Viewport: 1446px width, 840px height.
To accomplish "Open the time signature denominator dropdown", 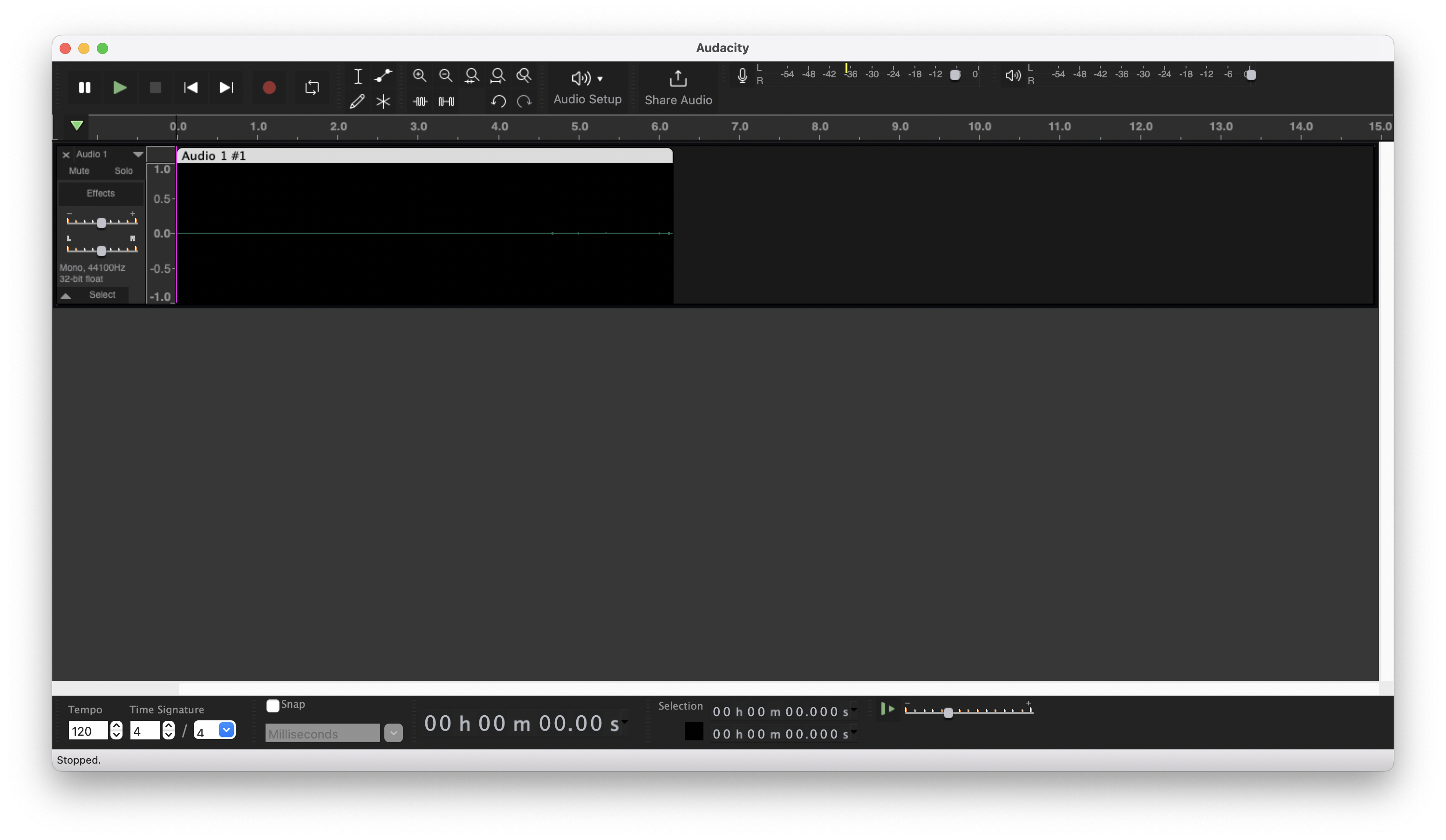I will click(225, 730).
